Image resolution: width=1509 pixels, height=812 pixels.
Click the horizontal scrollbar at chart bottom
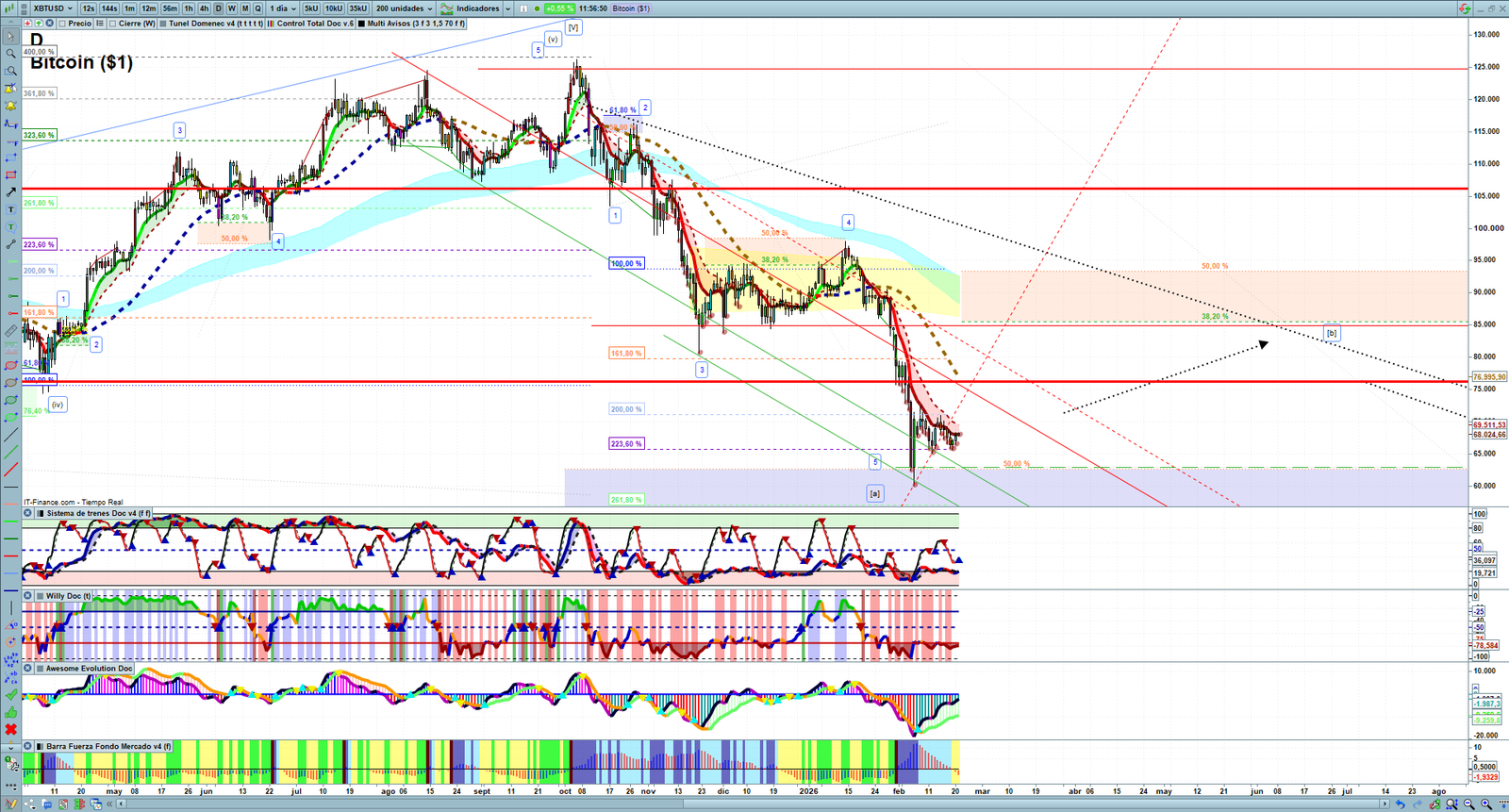click(754, 804)
